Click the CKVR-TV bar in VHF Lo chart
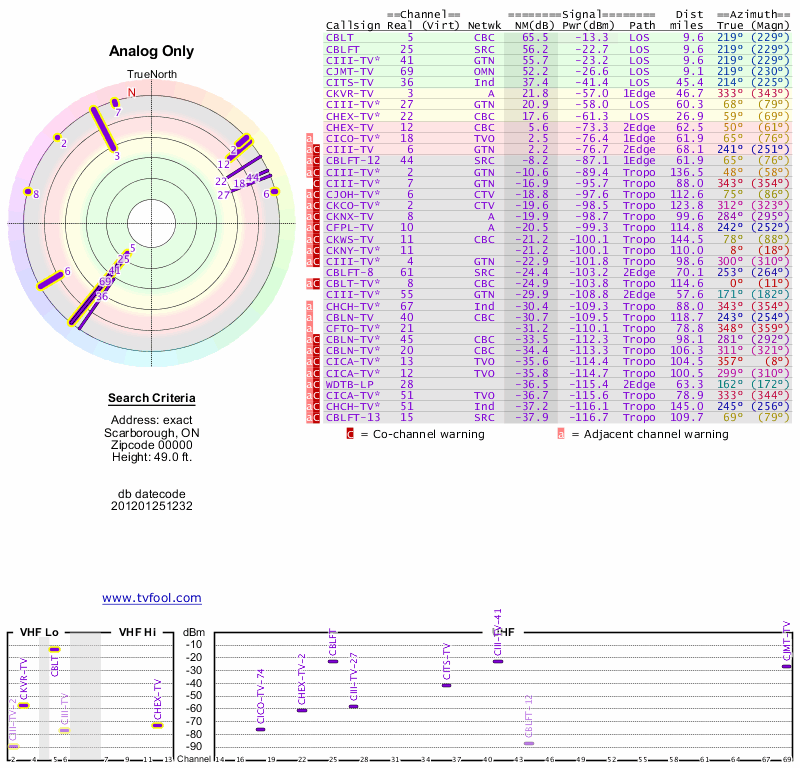The height and width of the screenshot is (768, 800). (x=23, y=705)
